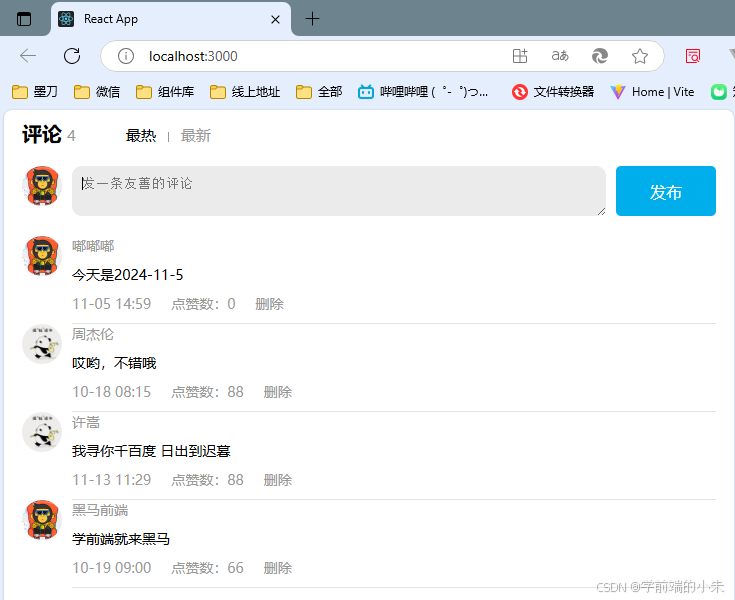
Task: Open the Home | Vite bookmark
Action: pos(652,91)
